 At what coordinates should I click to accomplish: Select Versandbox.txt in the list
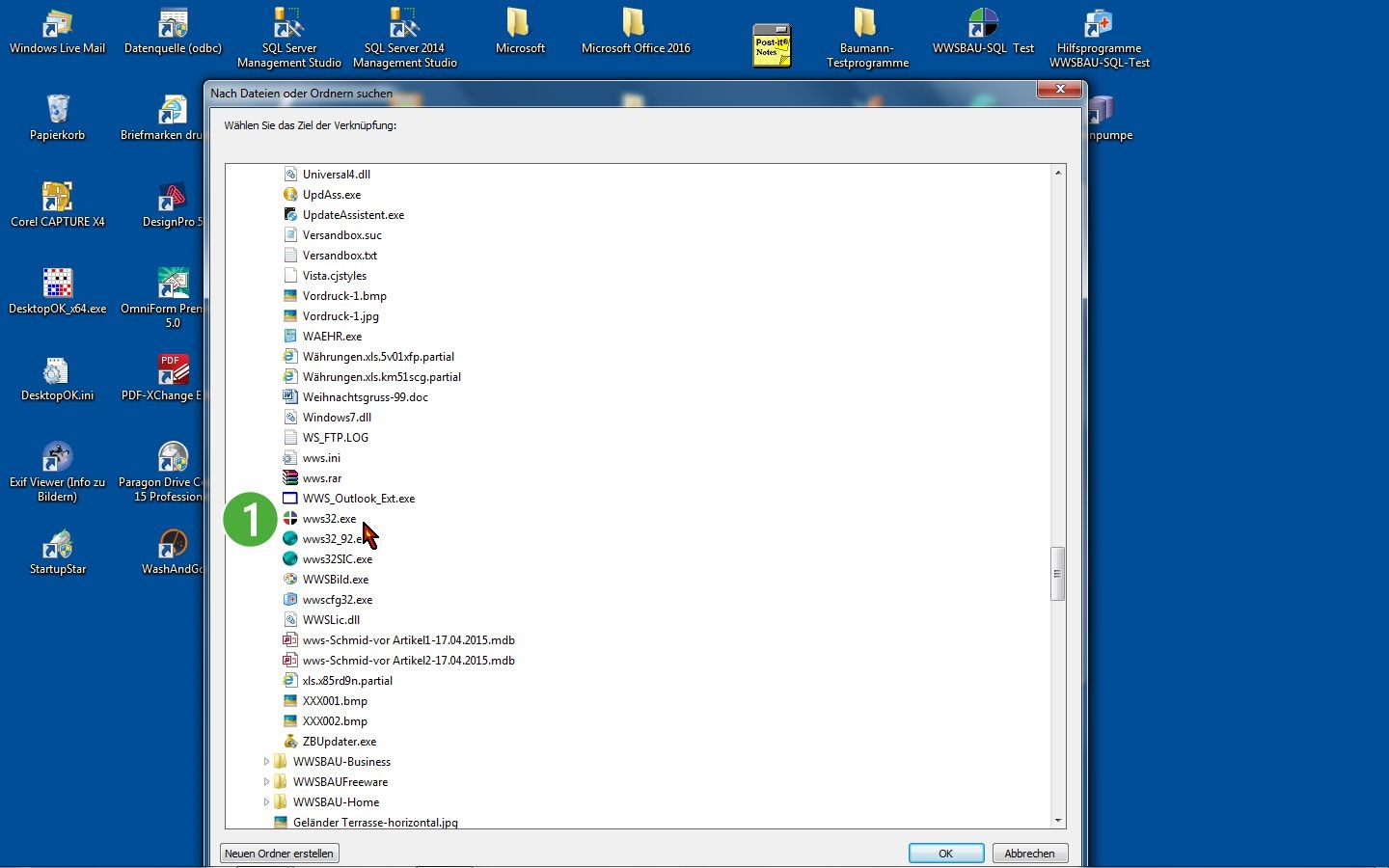pos(340,256)
